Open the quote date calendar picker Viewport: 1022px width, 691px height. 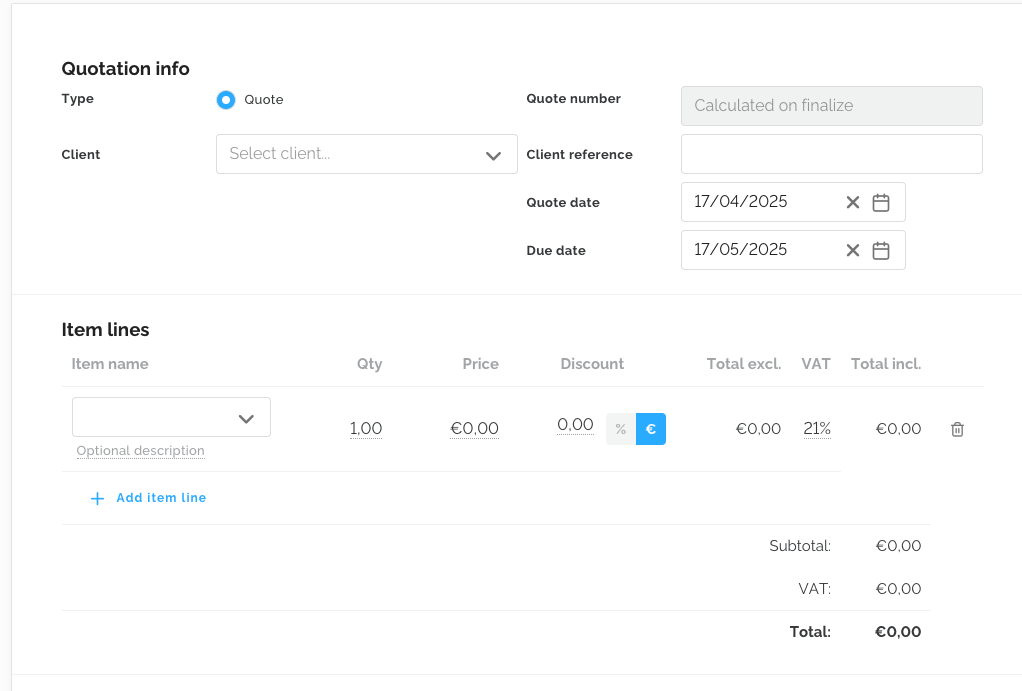tap(881, 202)
